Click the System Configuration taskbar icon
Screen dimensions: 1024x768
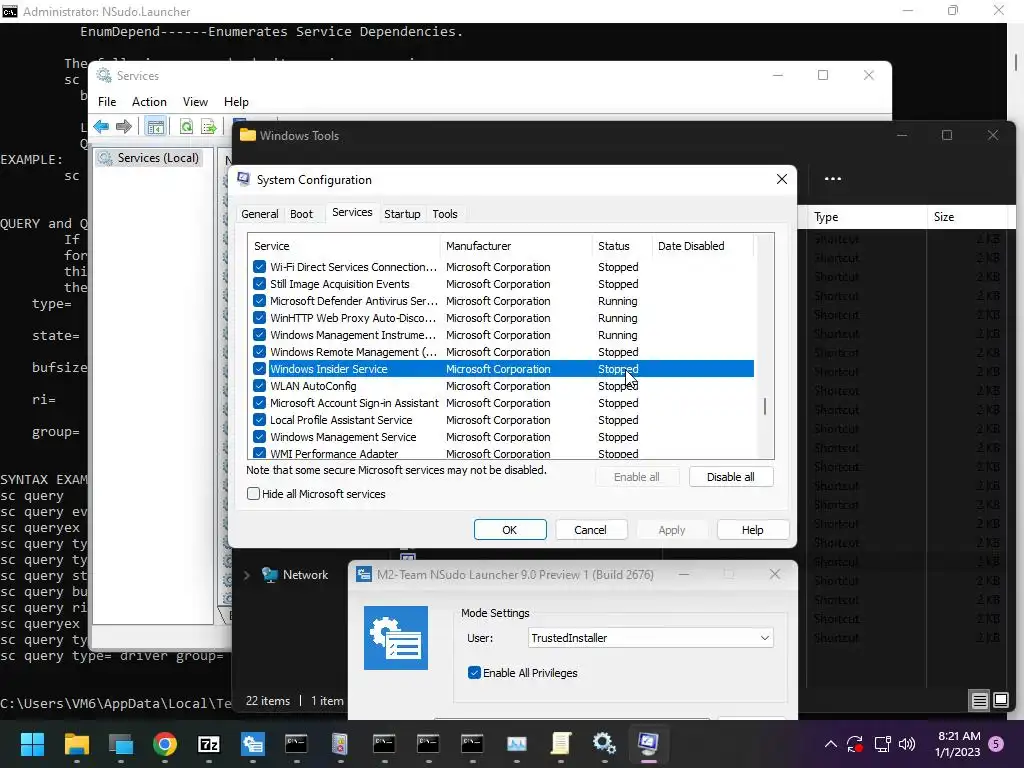648,744
